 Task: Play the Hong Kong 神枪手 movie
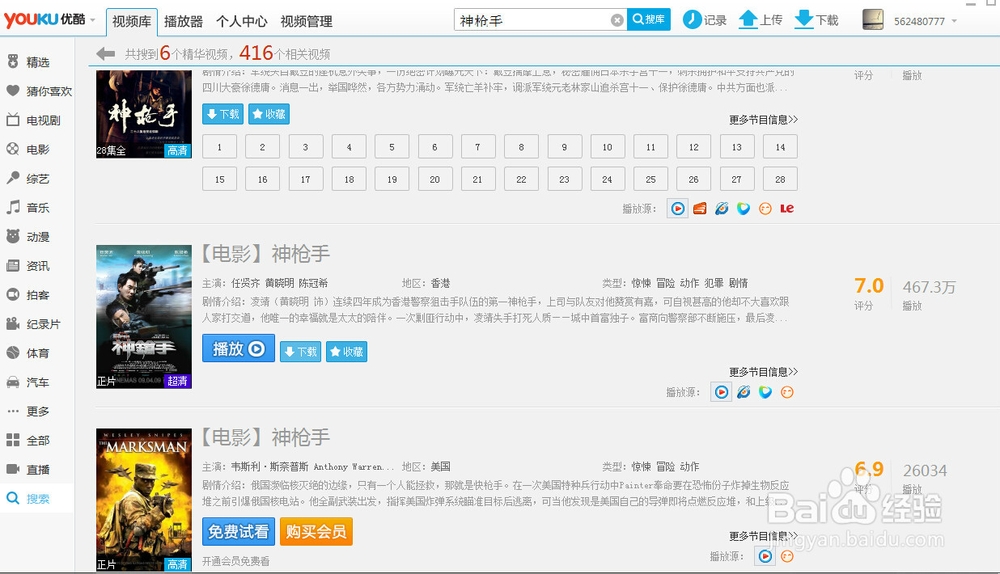point(239,349)
